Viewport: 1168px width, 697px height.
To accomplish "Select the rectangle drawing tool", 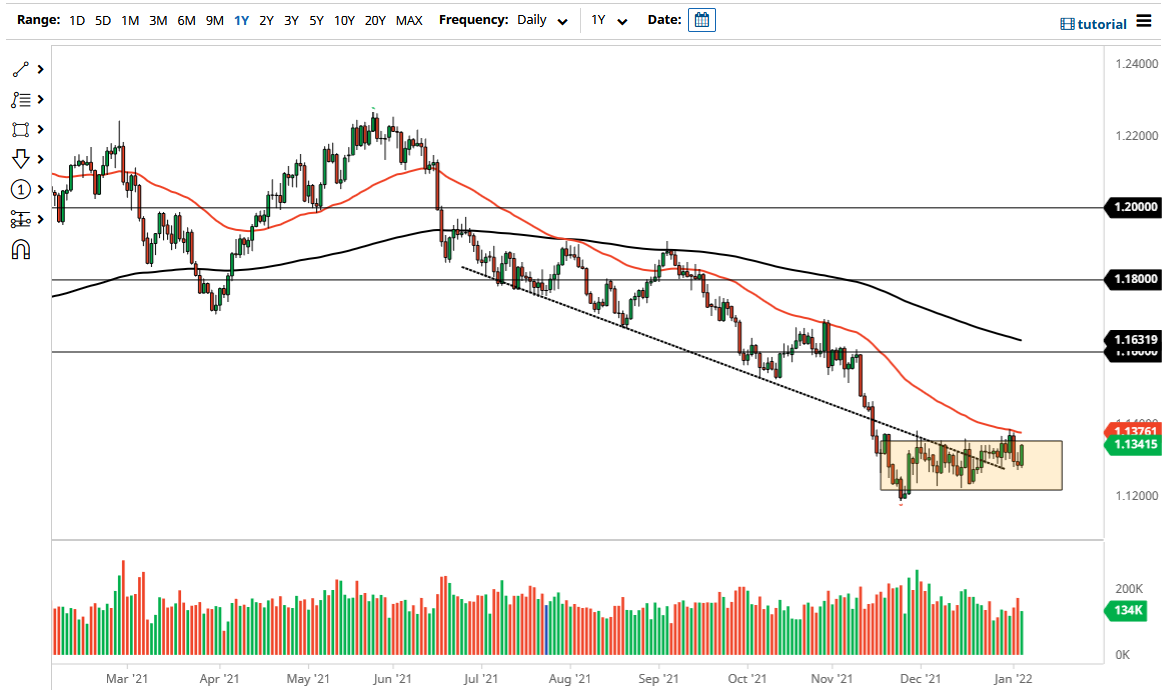I will point(22,129).
